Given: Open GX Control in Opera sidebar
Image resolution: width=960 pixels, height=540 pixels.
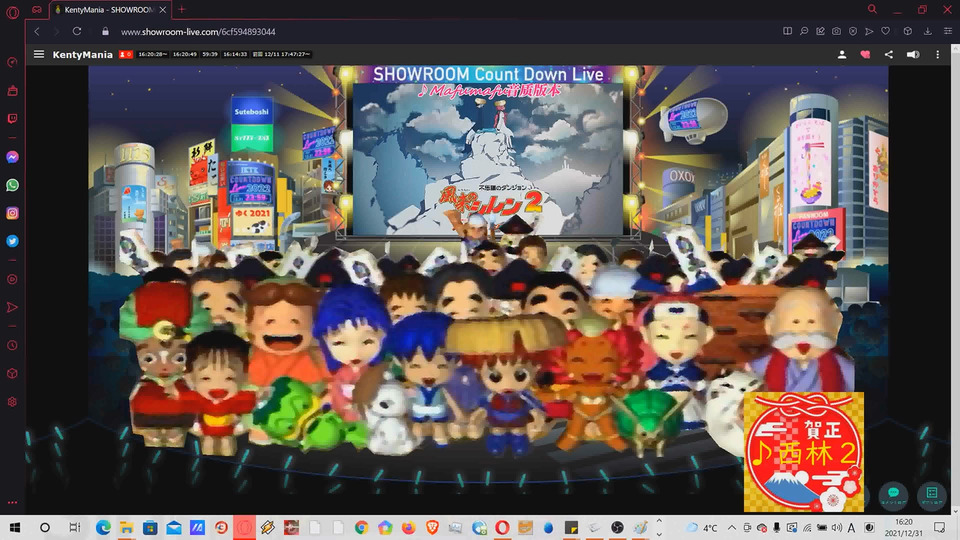Looking at the screenshot, I should tap(12, 62).
